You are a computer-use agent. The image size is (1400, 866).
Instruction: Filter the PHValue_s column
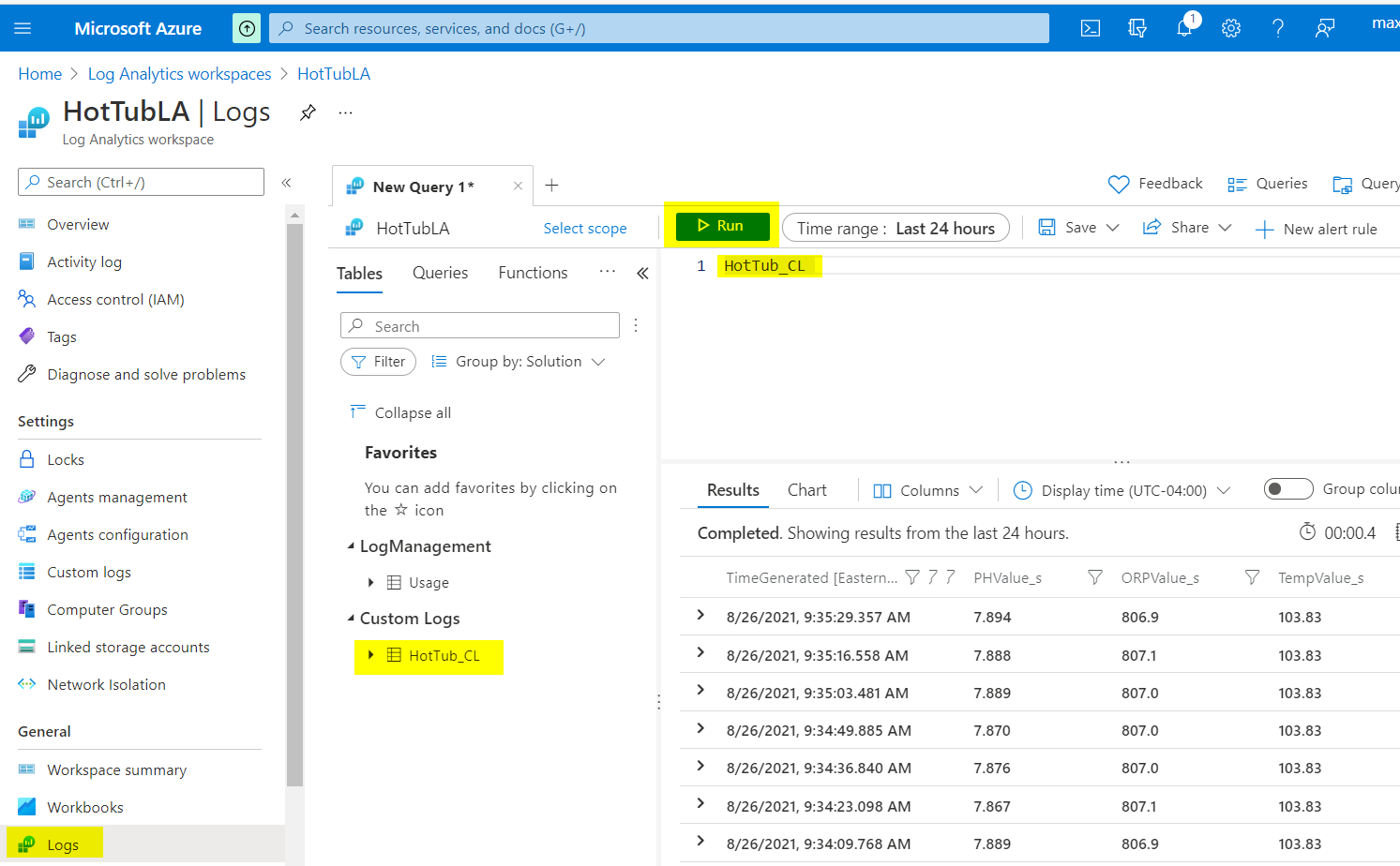pos(1094,577)
